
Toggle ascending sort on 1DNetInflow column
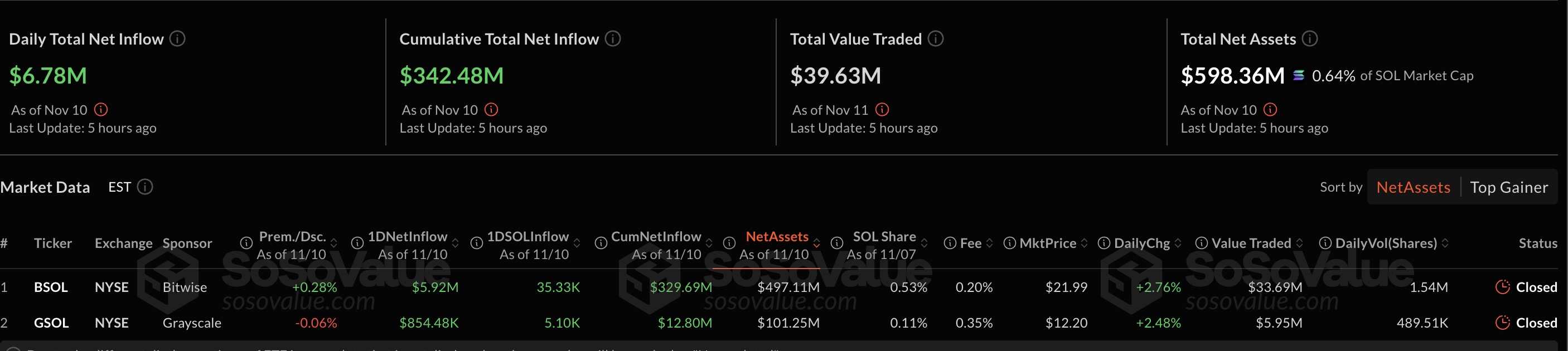click(x=456, y=242)
